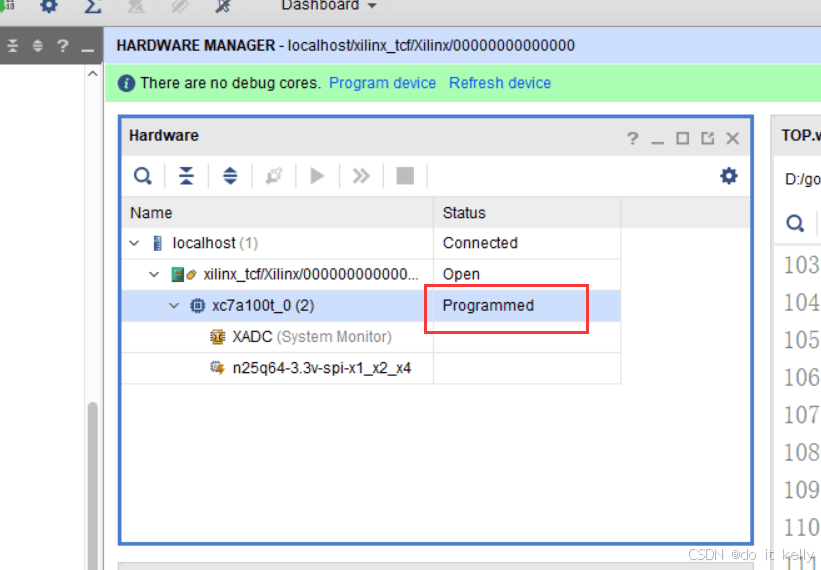Image resolution: width=821 pixels, height=570 pixels.
Task: Click line number 106 in editor
Action: click(x=801, y=377)
